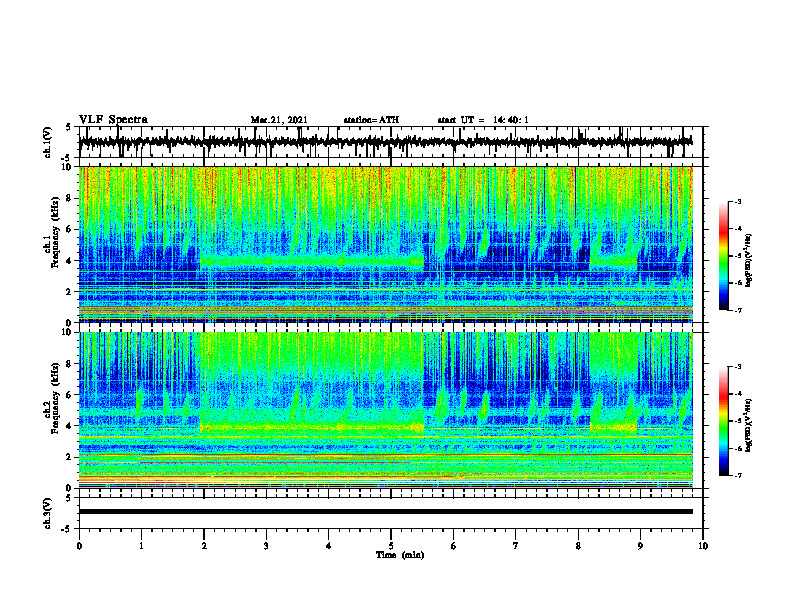Select the ch.2 Frequency (kHz) axis label

(x=53, y=398)
